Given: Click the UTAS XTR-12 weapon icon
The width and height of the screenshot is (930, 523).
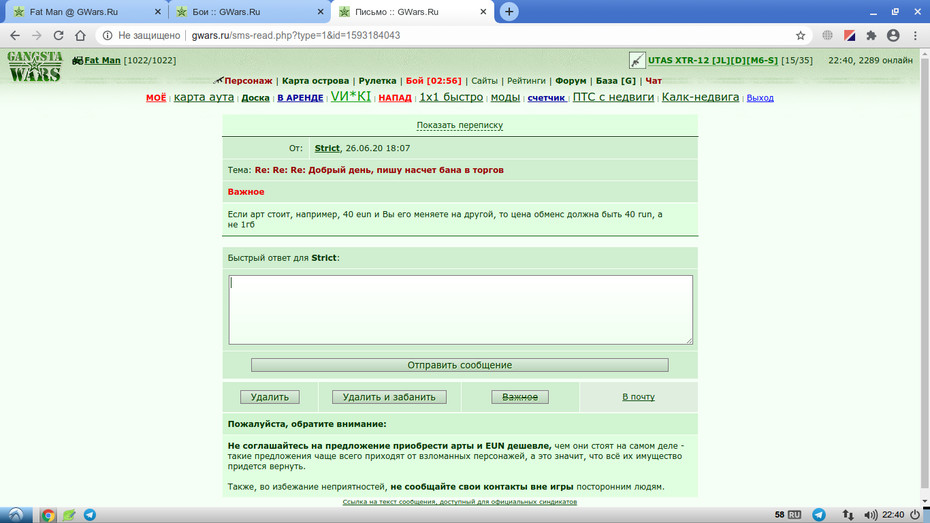Looking at the screenshot, I should coord(636,60).
